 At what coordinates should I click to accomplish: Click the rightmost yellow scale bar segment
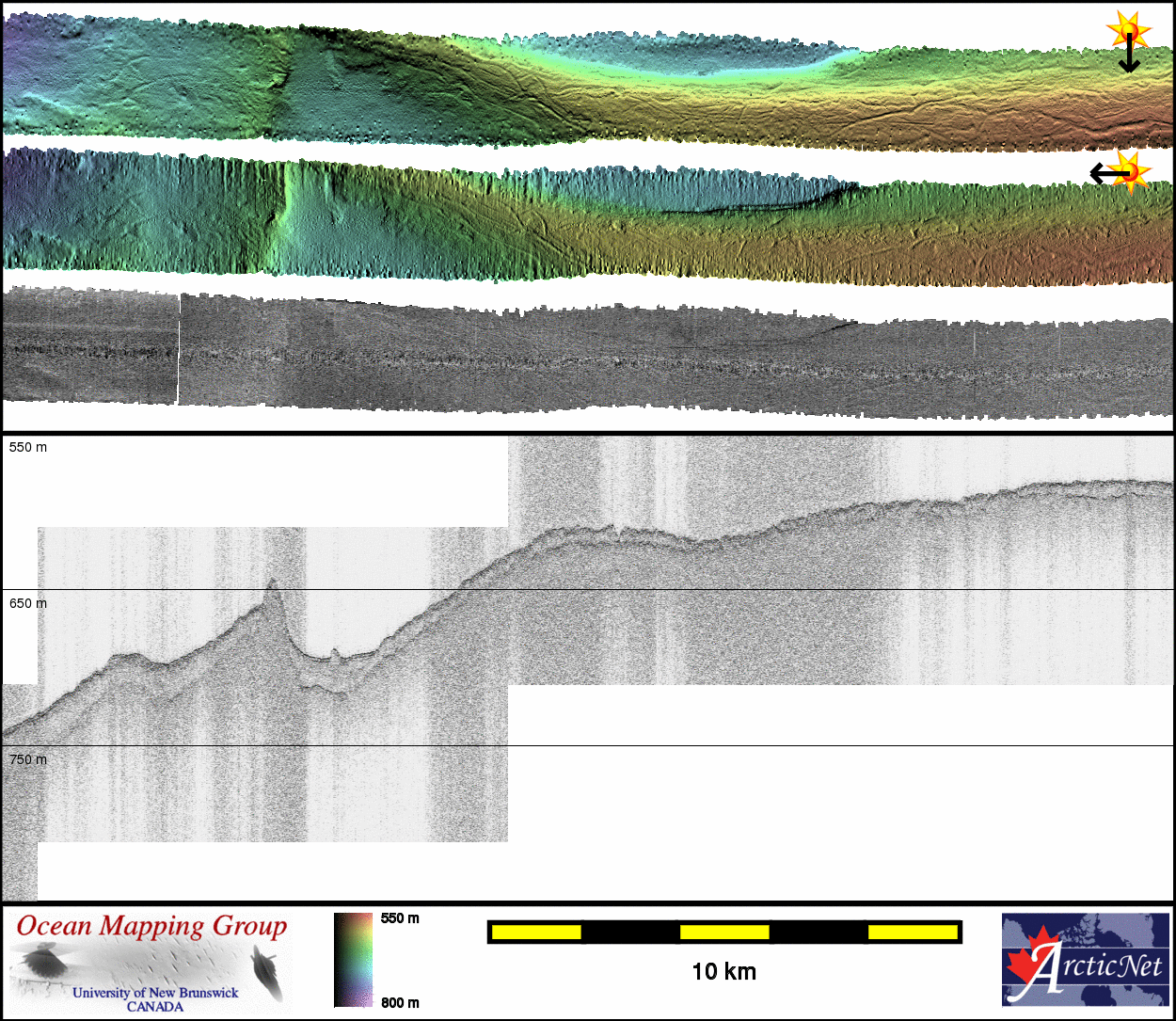coord(912,932)
